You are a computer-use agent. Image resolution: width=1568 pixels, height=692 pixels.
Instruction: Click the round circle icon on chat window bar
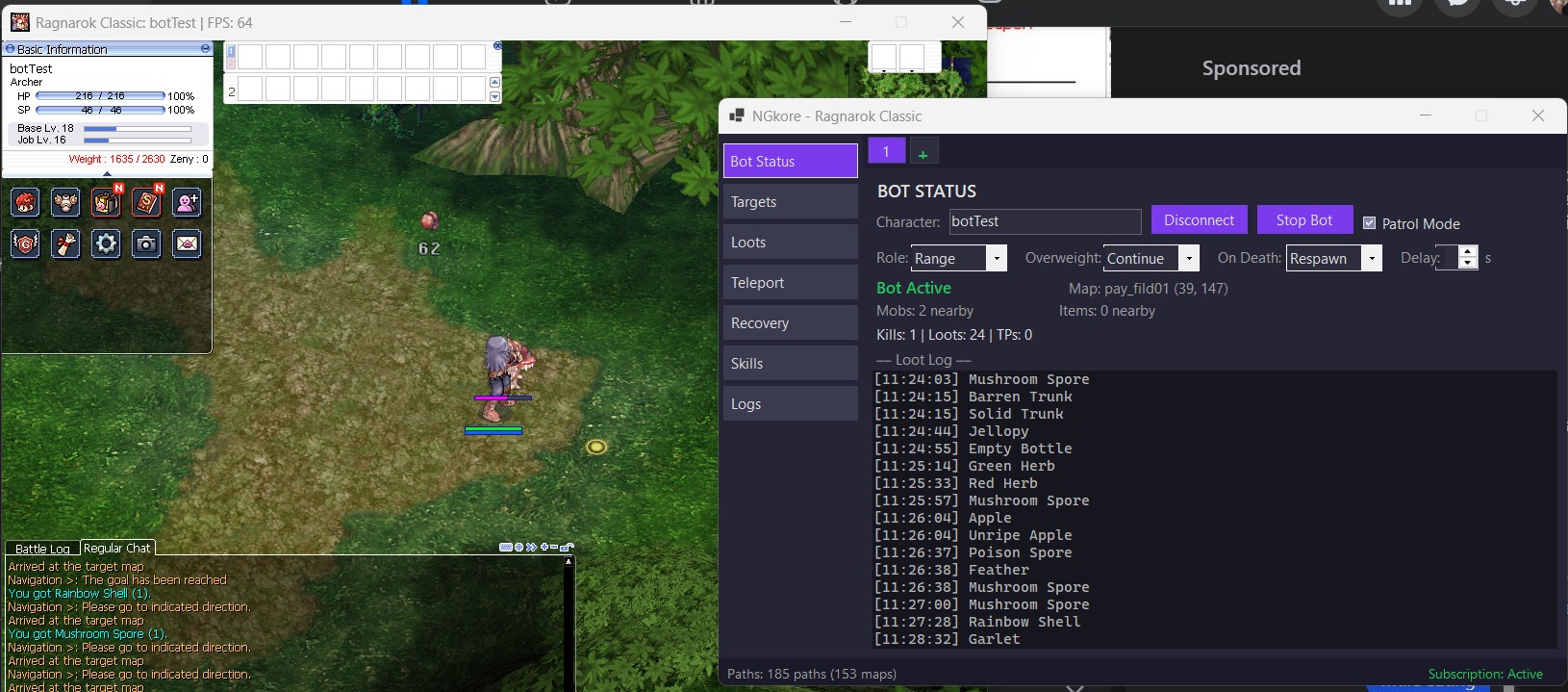coord(519,547)
